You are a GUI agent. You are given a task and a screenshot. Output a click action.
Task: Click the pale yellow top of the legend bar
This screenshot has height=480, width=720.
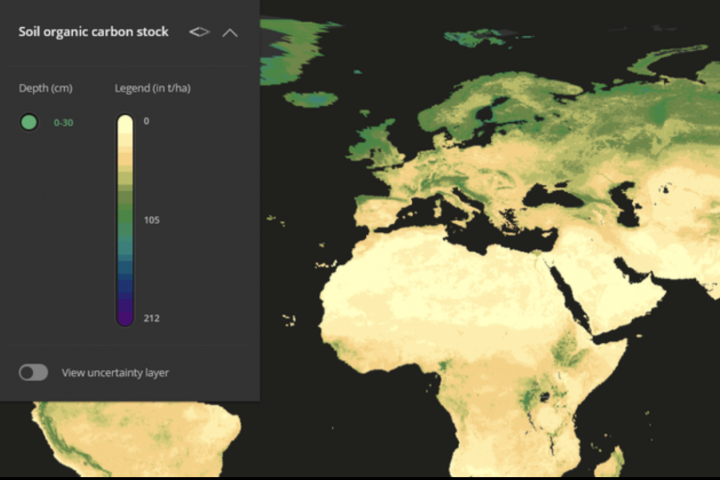(x=125, y=125)
